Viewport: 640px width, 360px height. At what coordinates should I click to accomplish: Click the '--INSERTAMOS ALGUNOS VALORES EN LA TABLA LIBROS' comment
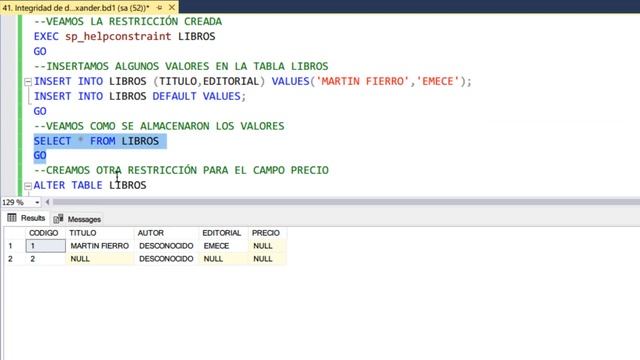[x=181, y=66]
